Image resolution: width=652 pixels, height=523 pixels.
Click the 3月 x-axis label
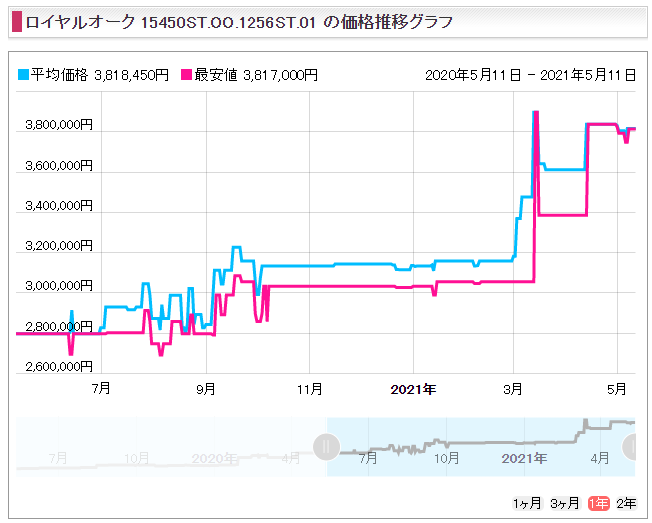[x=513, y=389]
